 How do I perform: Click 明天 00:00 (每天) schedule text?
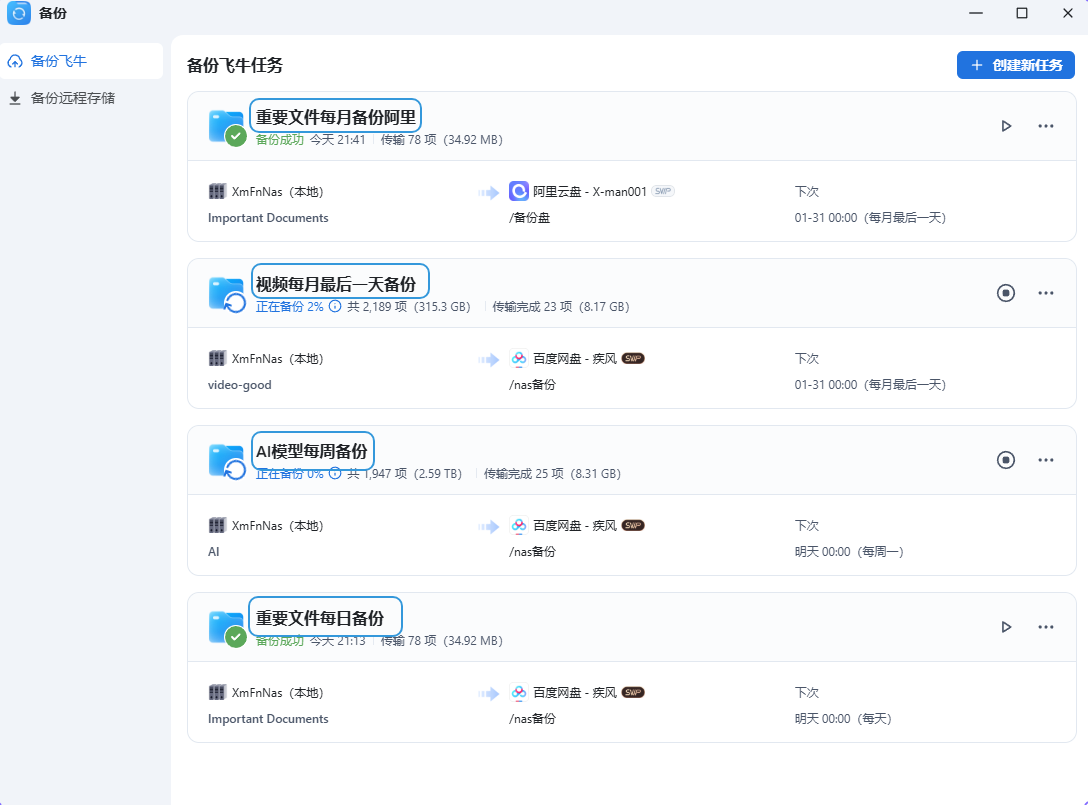843,719
